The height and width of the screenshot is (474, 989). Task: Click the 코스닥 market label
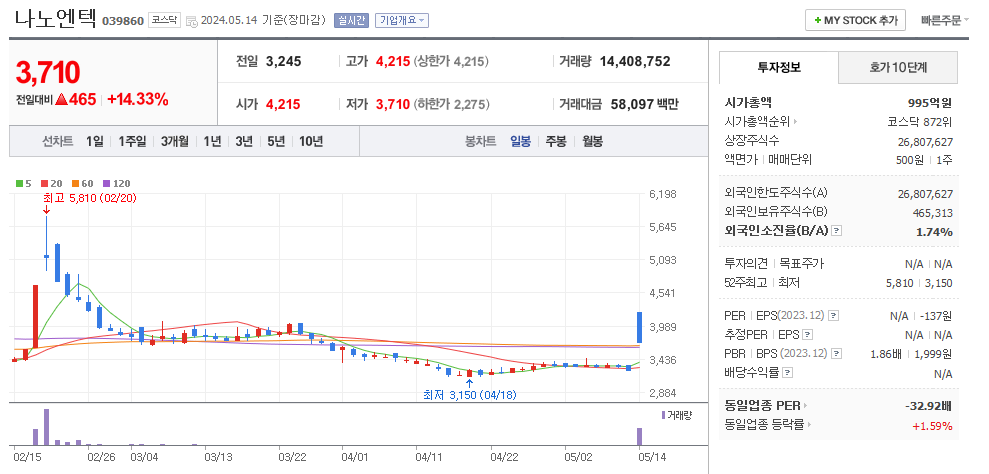(165, 20)
